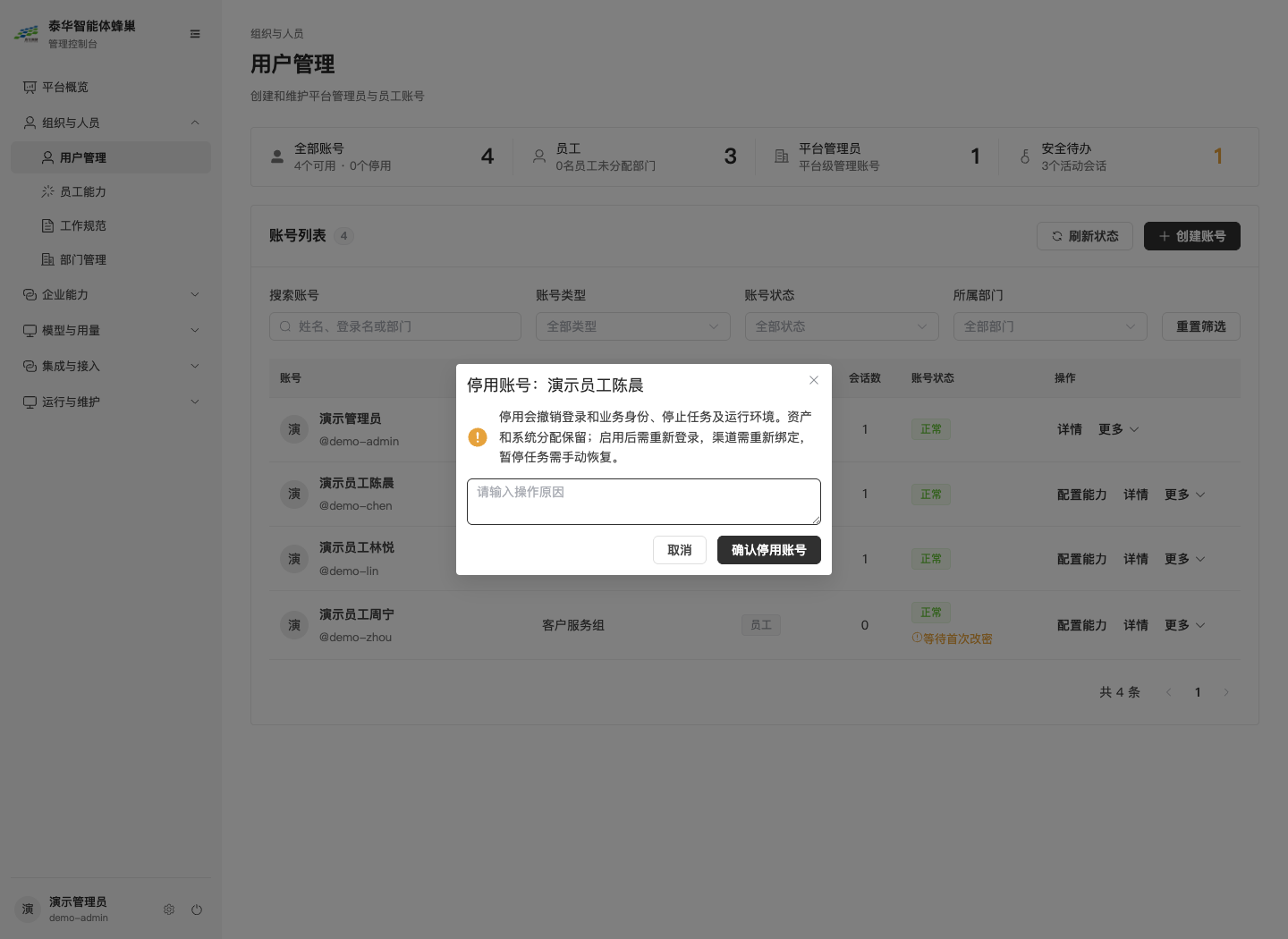Click settings gear icon near demo-admin
Image resolution: width=1288 pixels, height=939 pixels.
(169, 909)
